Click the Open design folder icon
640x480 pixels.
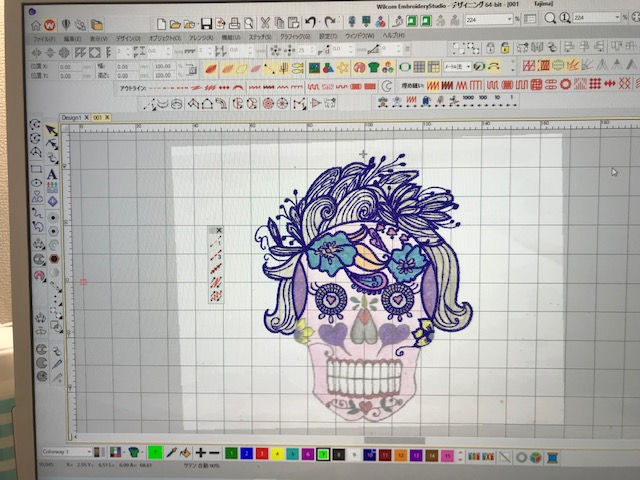(x=175, y=24)
